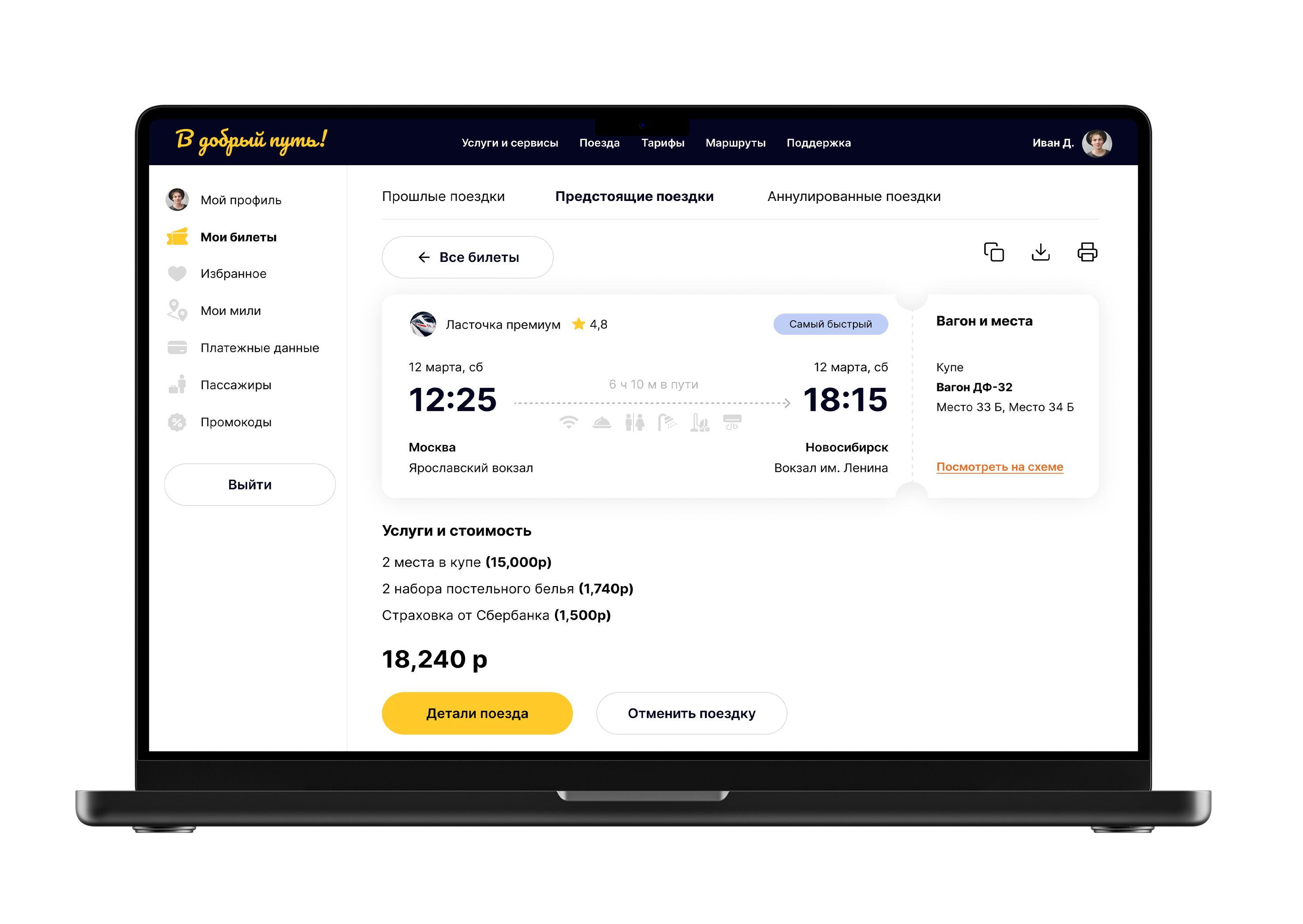The height and width of the screenshot is (924, 1303).
Task: Print the ticket with the printer icon
Action: [1087, 252]
